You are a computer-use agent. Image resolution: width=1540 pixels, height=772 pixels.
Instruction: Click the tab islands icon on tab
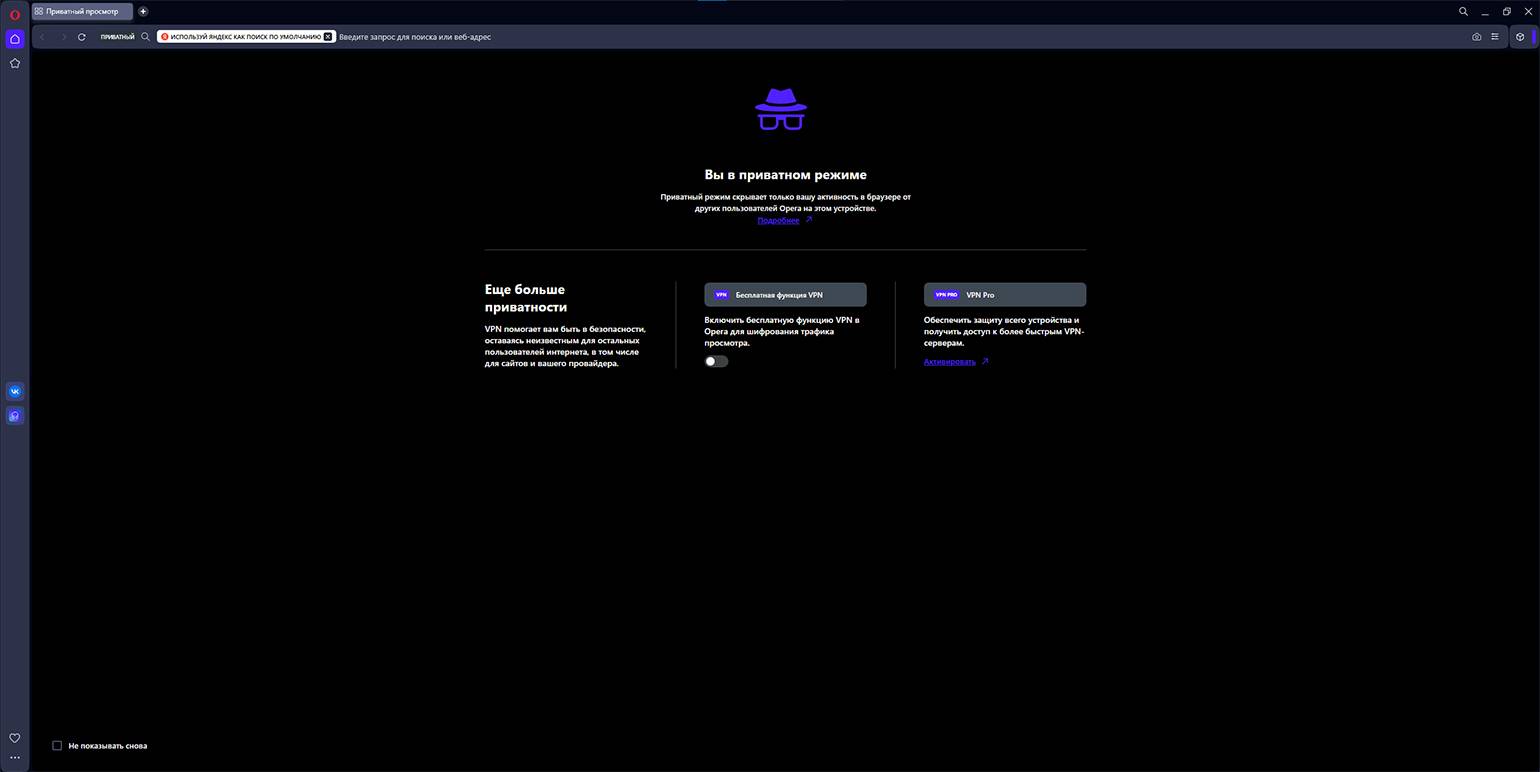click(38, 11)
